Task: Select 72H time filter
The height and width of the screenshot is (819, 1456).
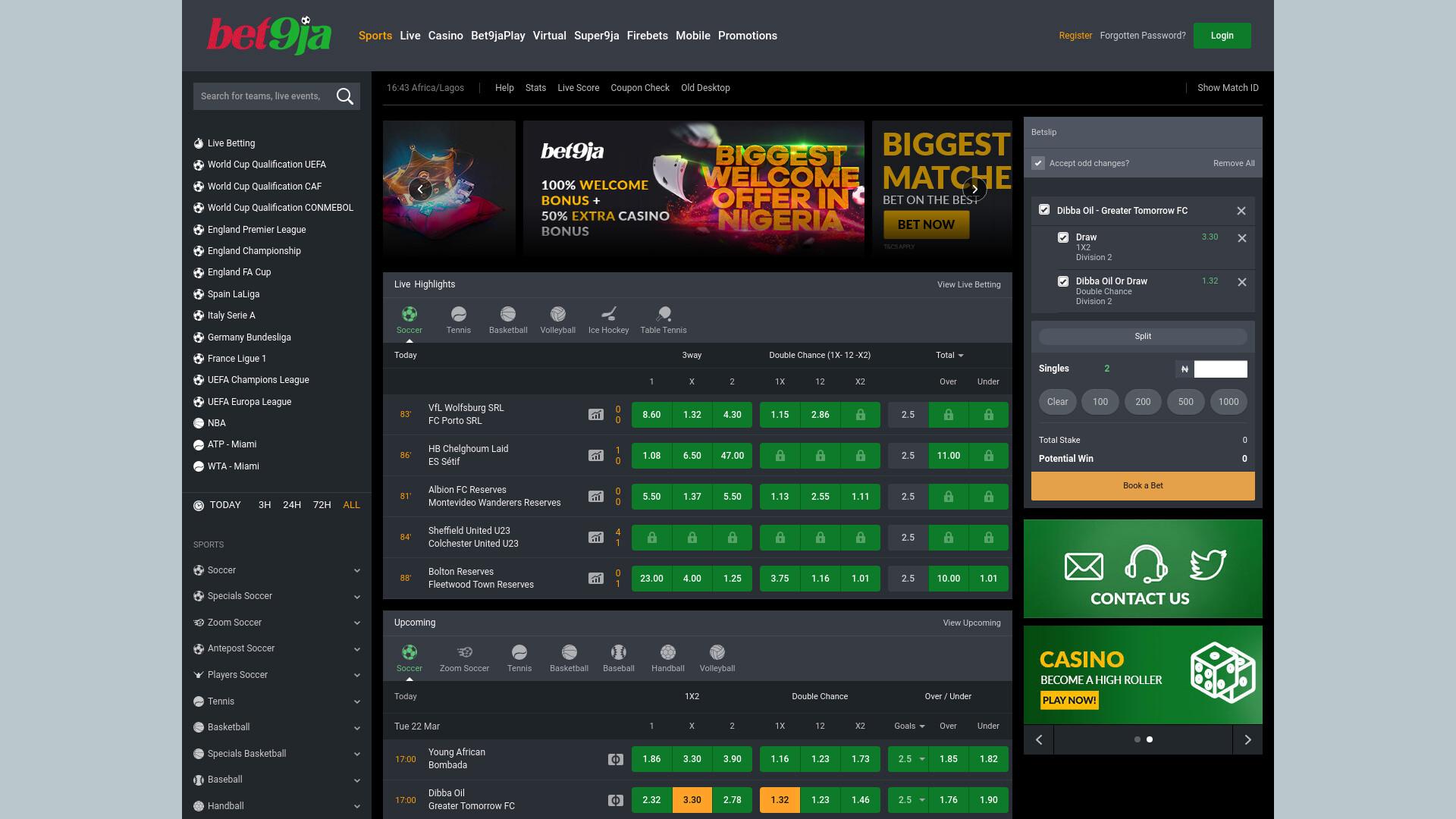Action: coord(322,505)
